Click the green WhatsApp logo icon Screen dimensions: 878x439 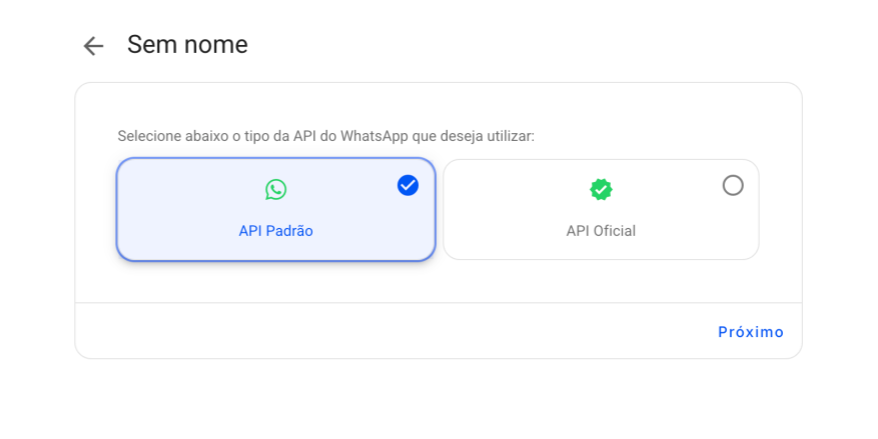click(x=275, y=190)
